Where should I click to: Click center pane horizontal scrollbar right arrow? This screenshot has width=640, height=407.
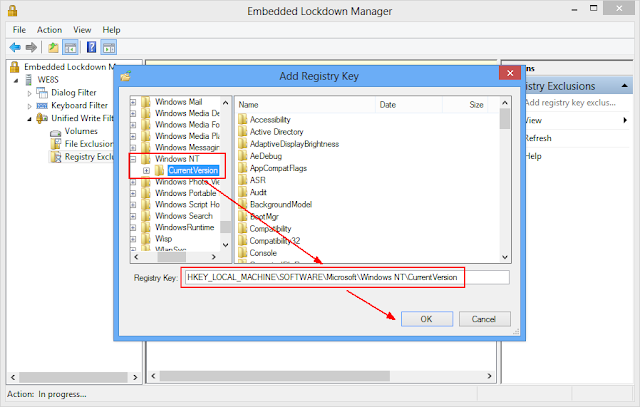489,376
